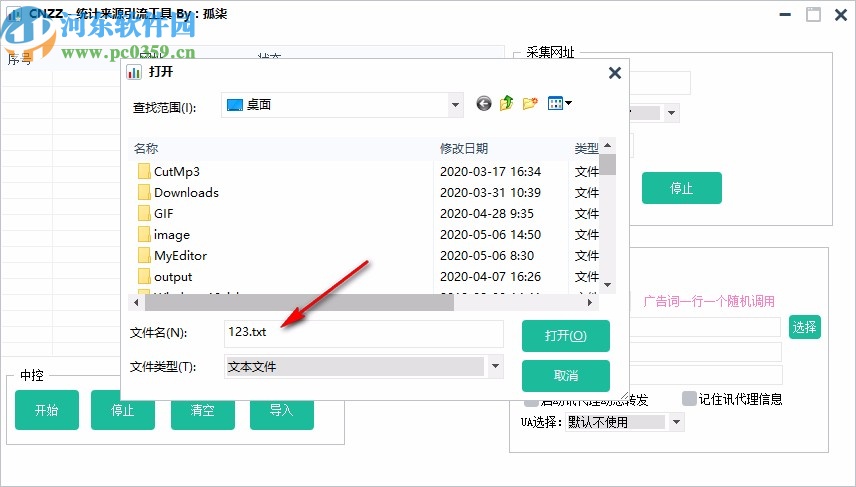
Task: Create a new folder icon in the dialog
Action: coord(530,103)
